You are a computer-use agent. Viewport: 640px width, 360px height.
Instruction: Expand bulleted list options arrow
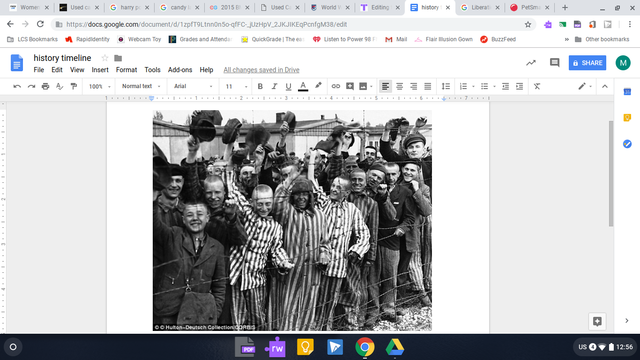tap(494, 87)
